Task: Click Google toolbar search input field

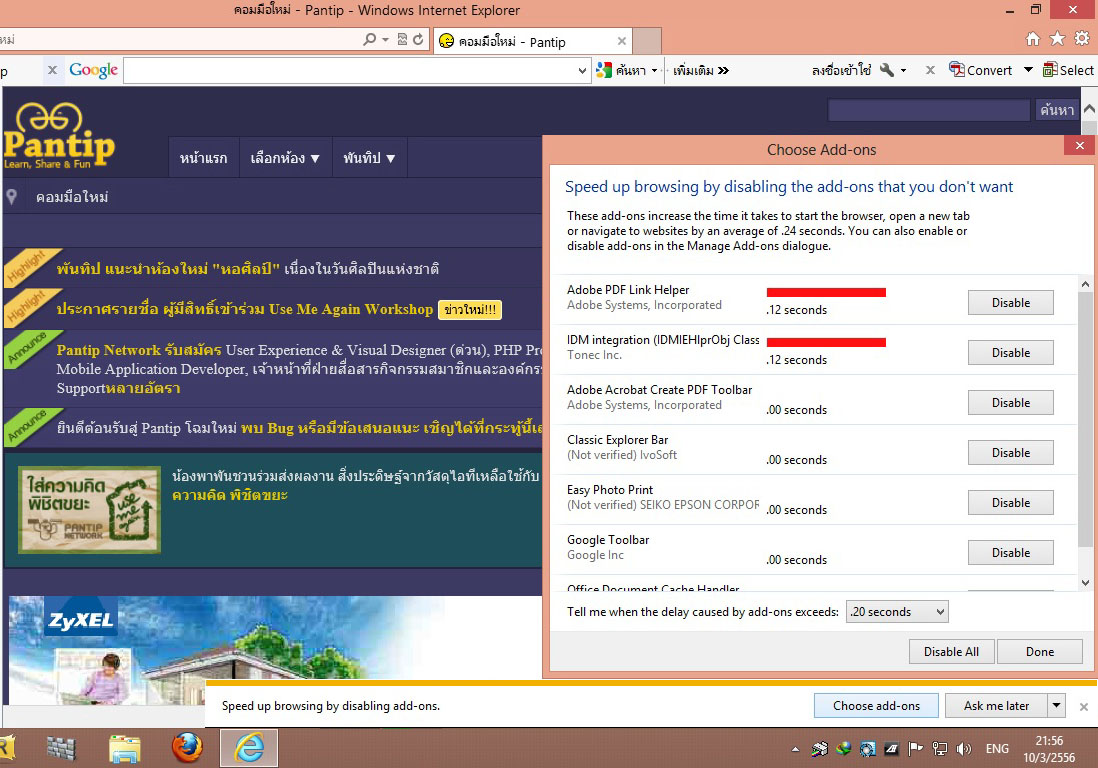Action: (x=350, y=70)
